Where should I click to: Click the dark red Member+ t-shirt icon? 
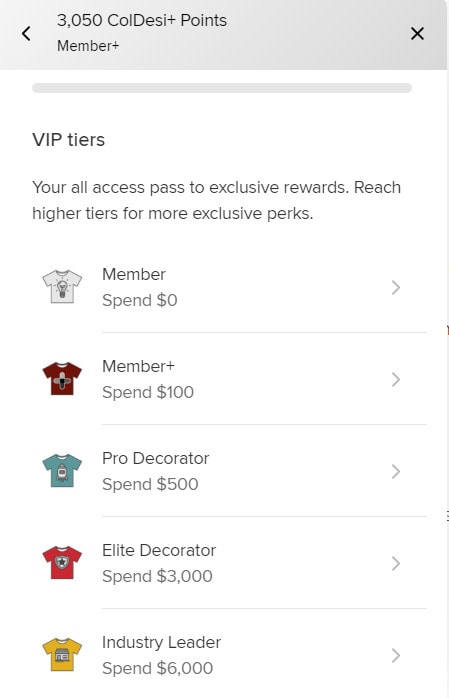pyautogui.click(x=62, y=379)
